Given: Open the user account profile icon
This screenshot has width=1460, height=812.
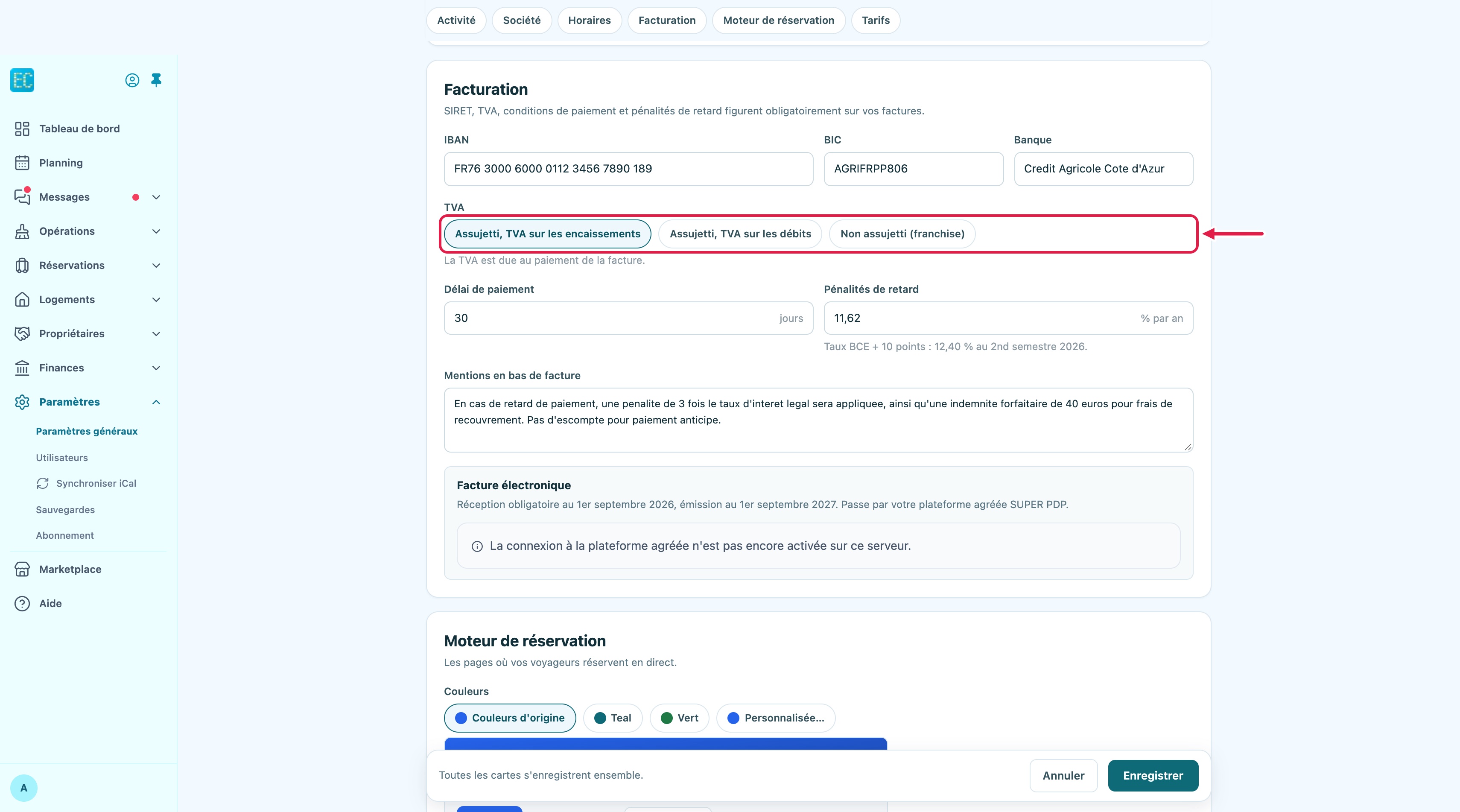Looking at the screenshot, I should pyautogui.click(x=132, y=80).
